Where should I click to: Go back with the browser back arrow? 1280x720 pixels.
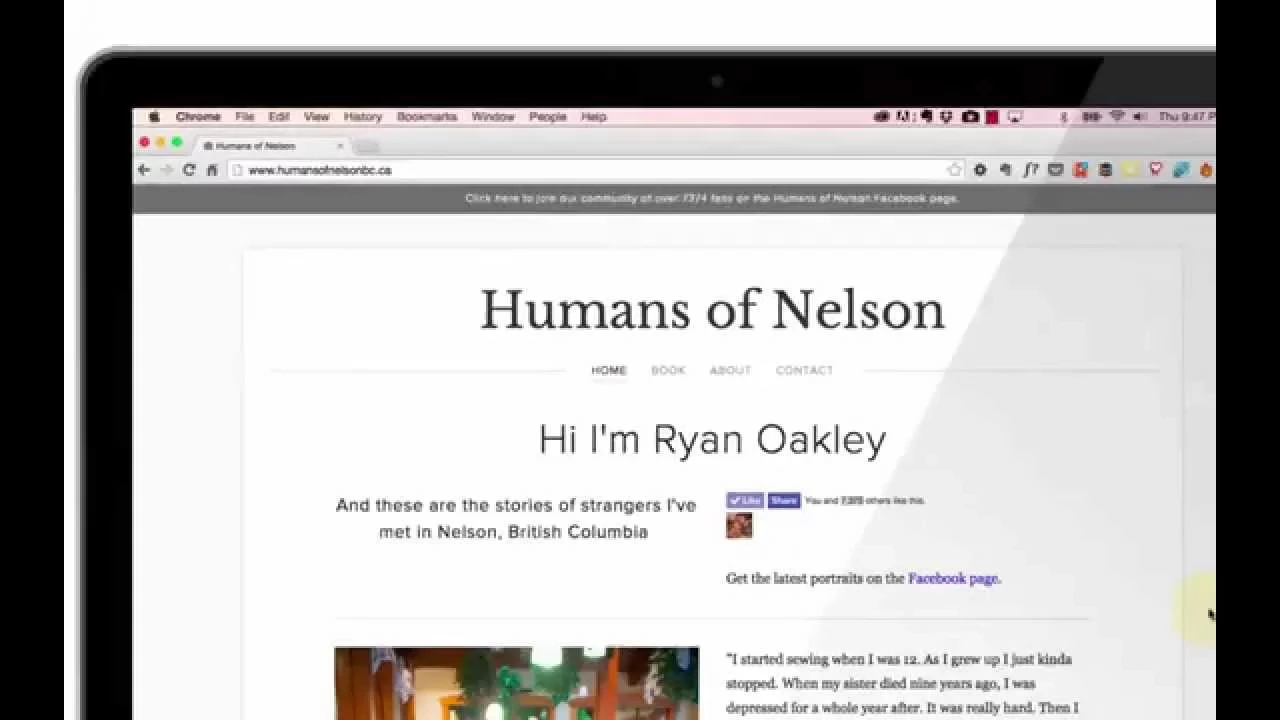pos(143,170)
